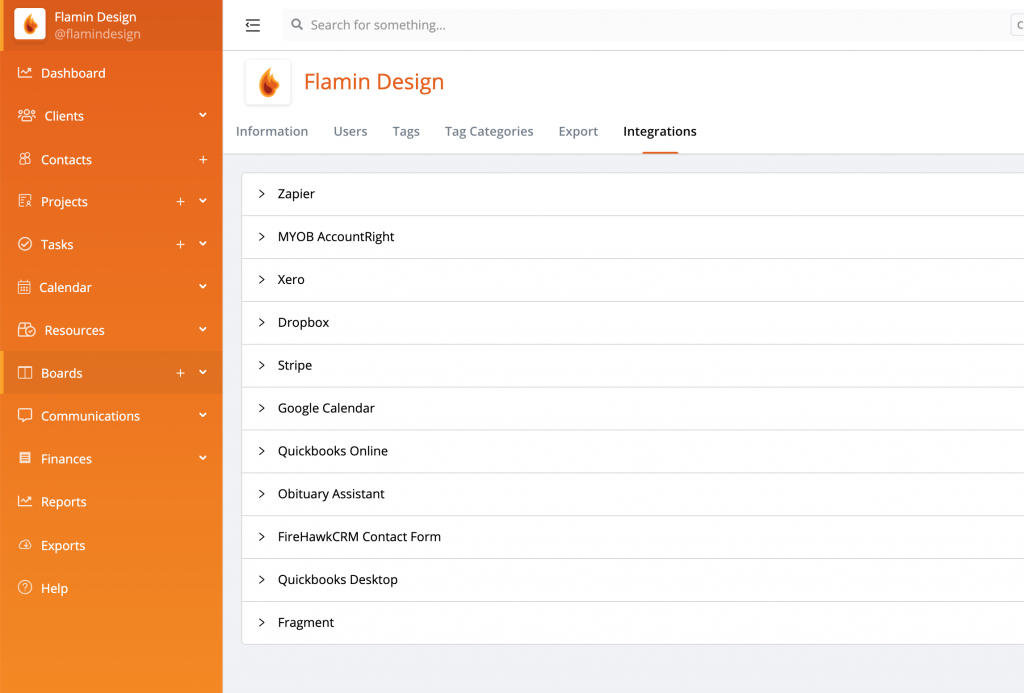Click the Contacts icon in sidebar
Viewport: 1024px width, 693px height.
pos(25,159)
